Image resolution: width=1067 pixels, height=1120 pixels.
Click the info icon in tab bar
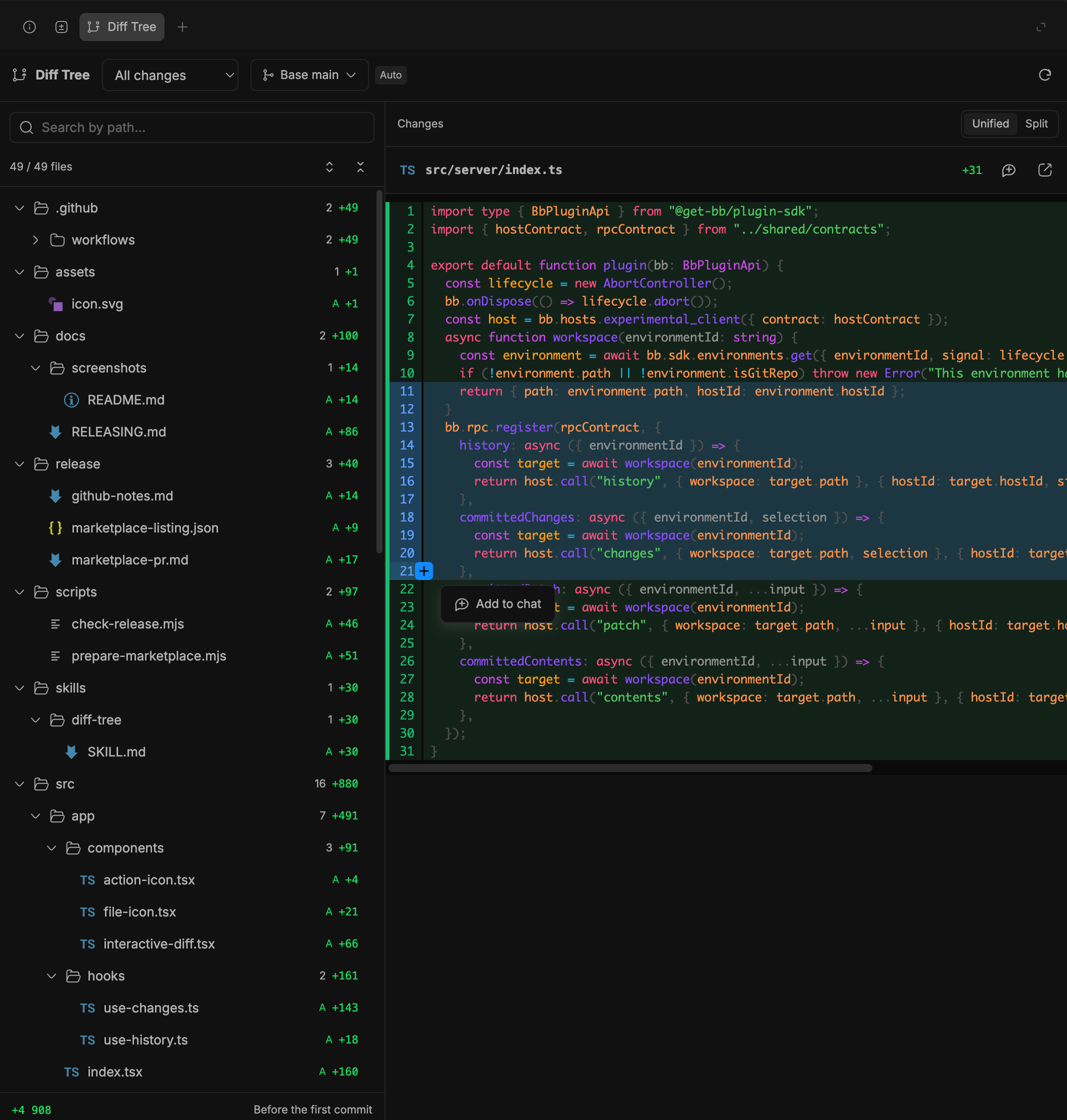(x=29, y=26)
